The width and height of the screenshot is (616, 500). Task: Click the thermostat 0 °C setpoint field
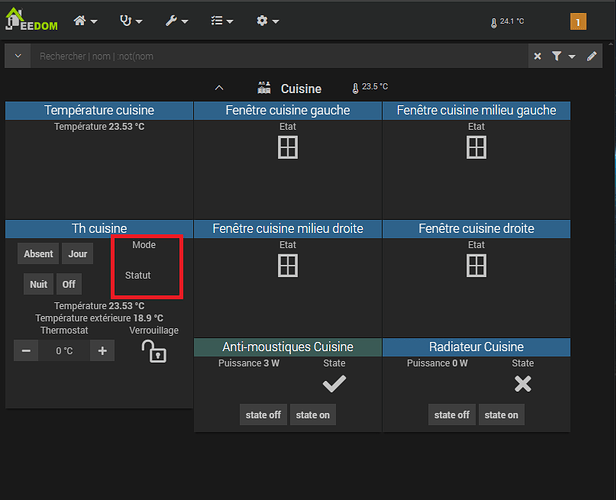point(64,350)
